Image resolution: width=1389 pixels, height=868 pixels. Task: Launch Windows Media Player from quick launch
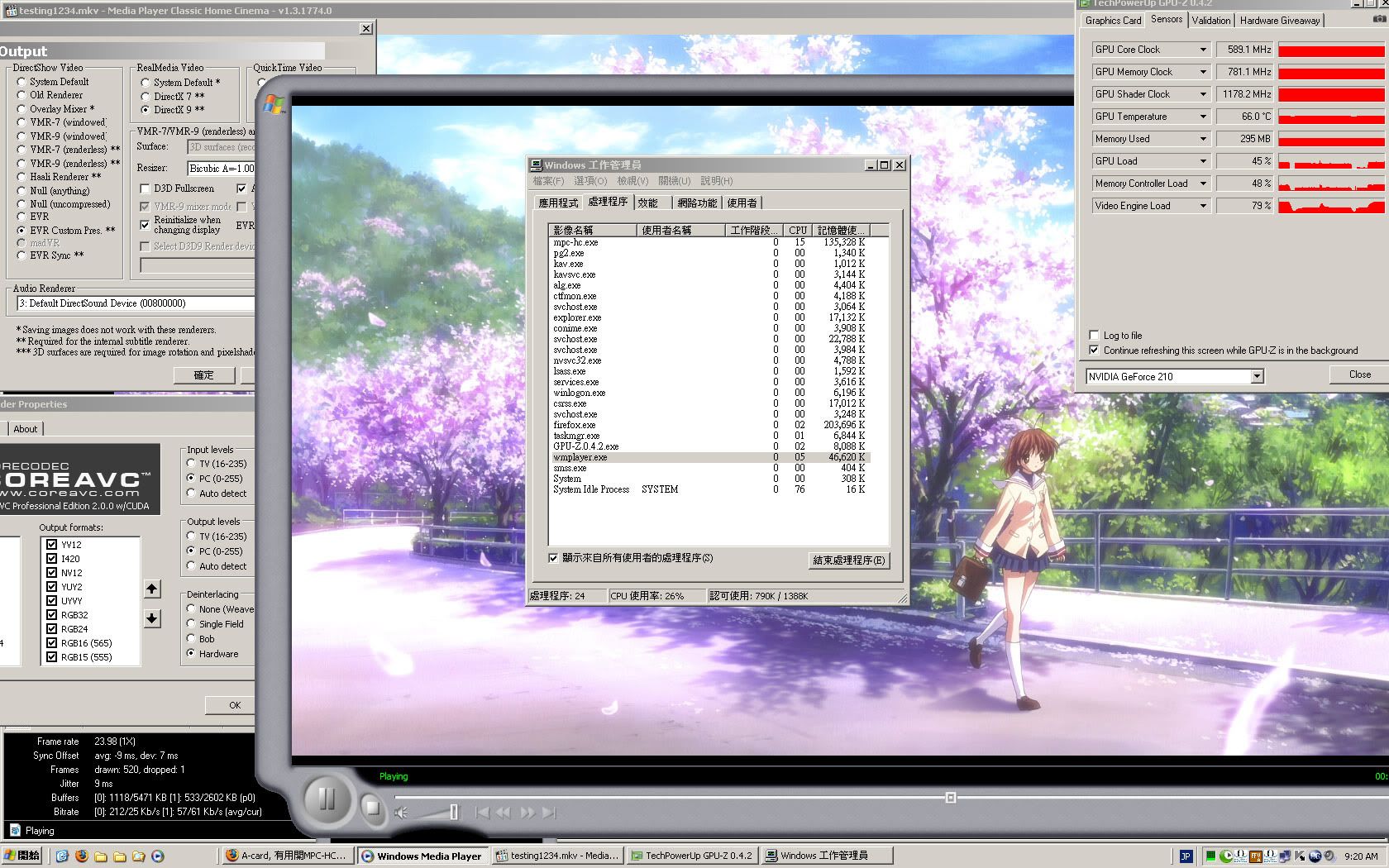(x=158, y=856)
